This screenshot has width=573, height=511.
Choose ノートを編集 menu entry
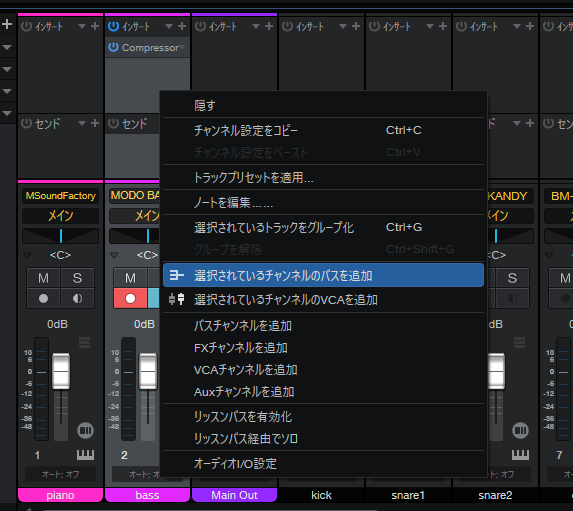point(323,202)
